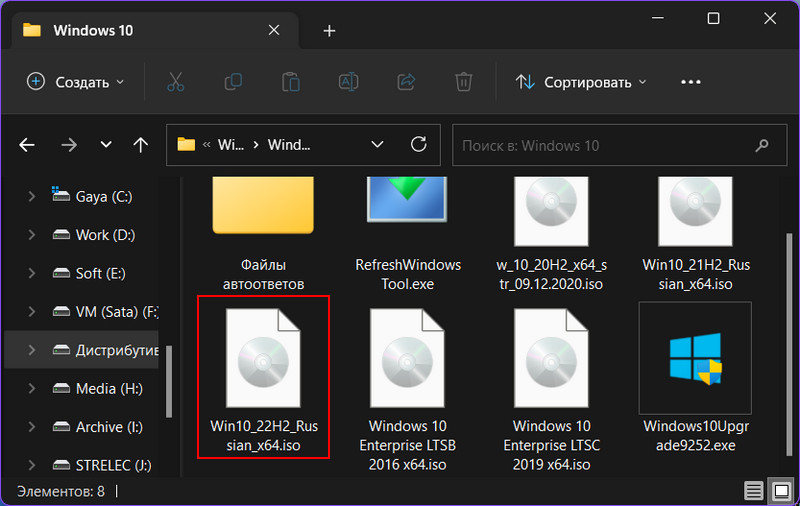Open the Сортировать dropdown
800x506 pixels.
click(x=581, y=82)
